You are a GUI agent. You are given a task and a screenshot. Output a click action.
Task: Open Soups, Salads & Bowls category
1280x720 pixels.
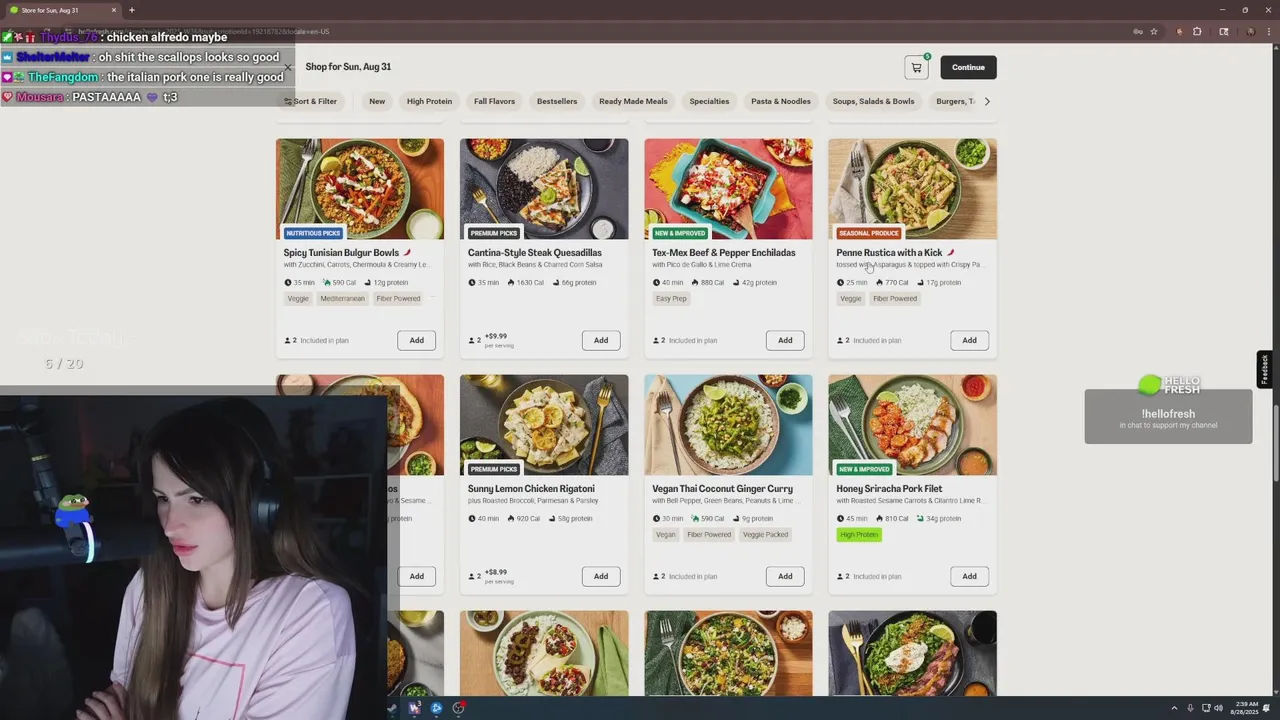pos(873,101)
